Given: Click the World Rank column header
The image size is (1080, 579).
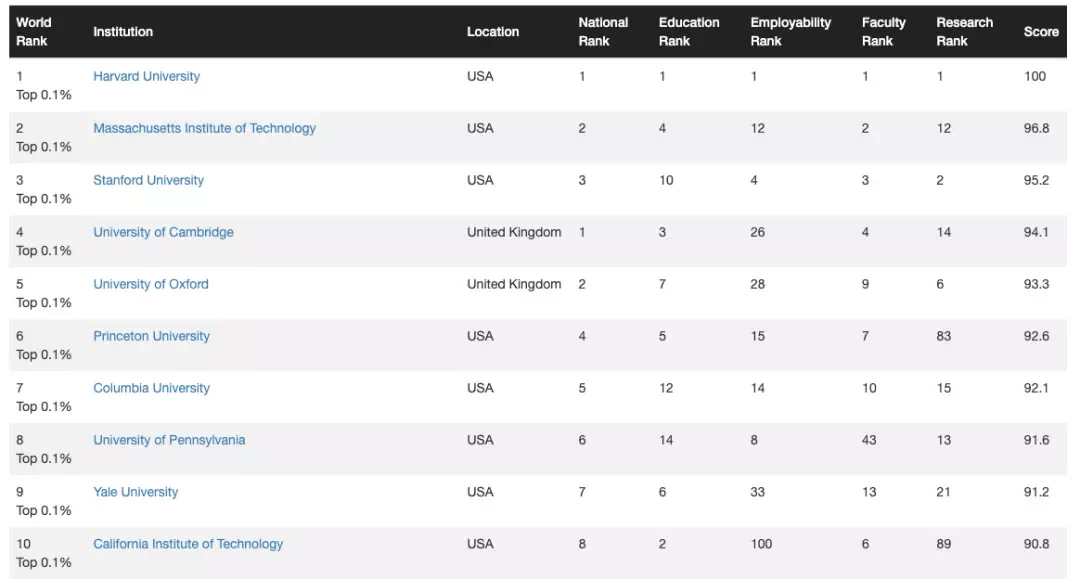Looking at the screenshot, I should pyautogui.click(x=34, y=32).
